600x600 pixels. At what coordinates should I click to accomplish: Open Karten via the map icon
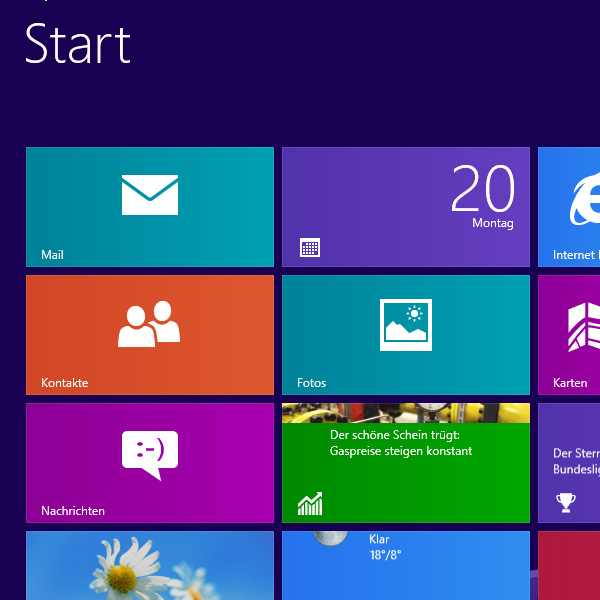point(584,326)
